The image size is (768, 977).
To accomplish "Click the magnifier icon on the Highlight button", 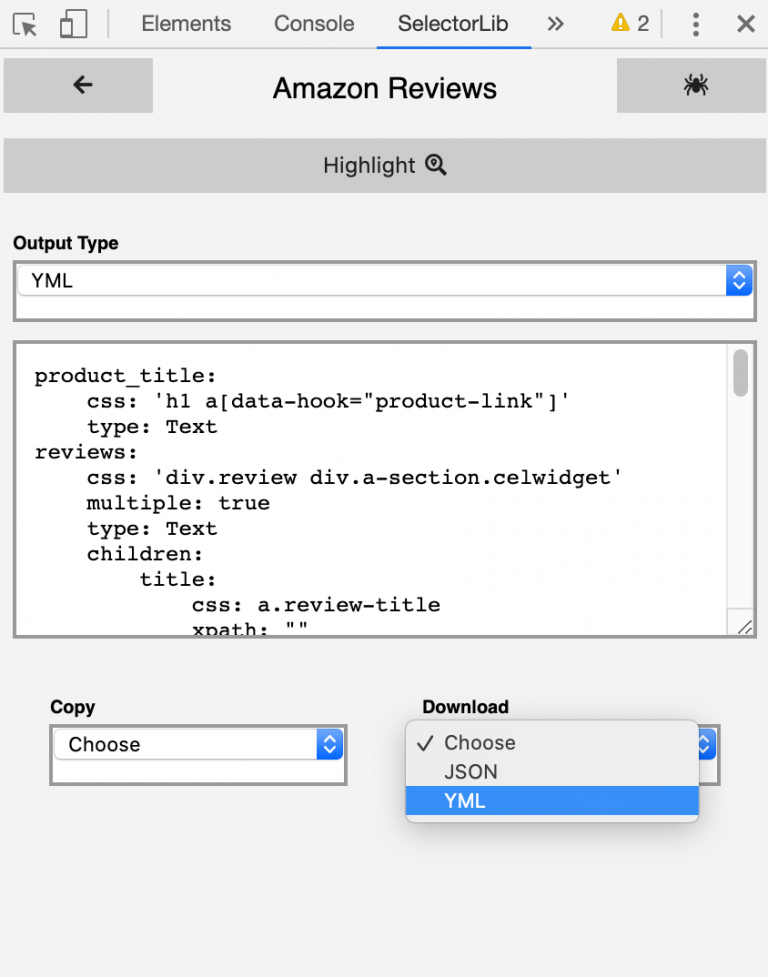I will click(434, 164).
